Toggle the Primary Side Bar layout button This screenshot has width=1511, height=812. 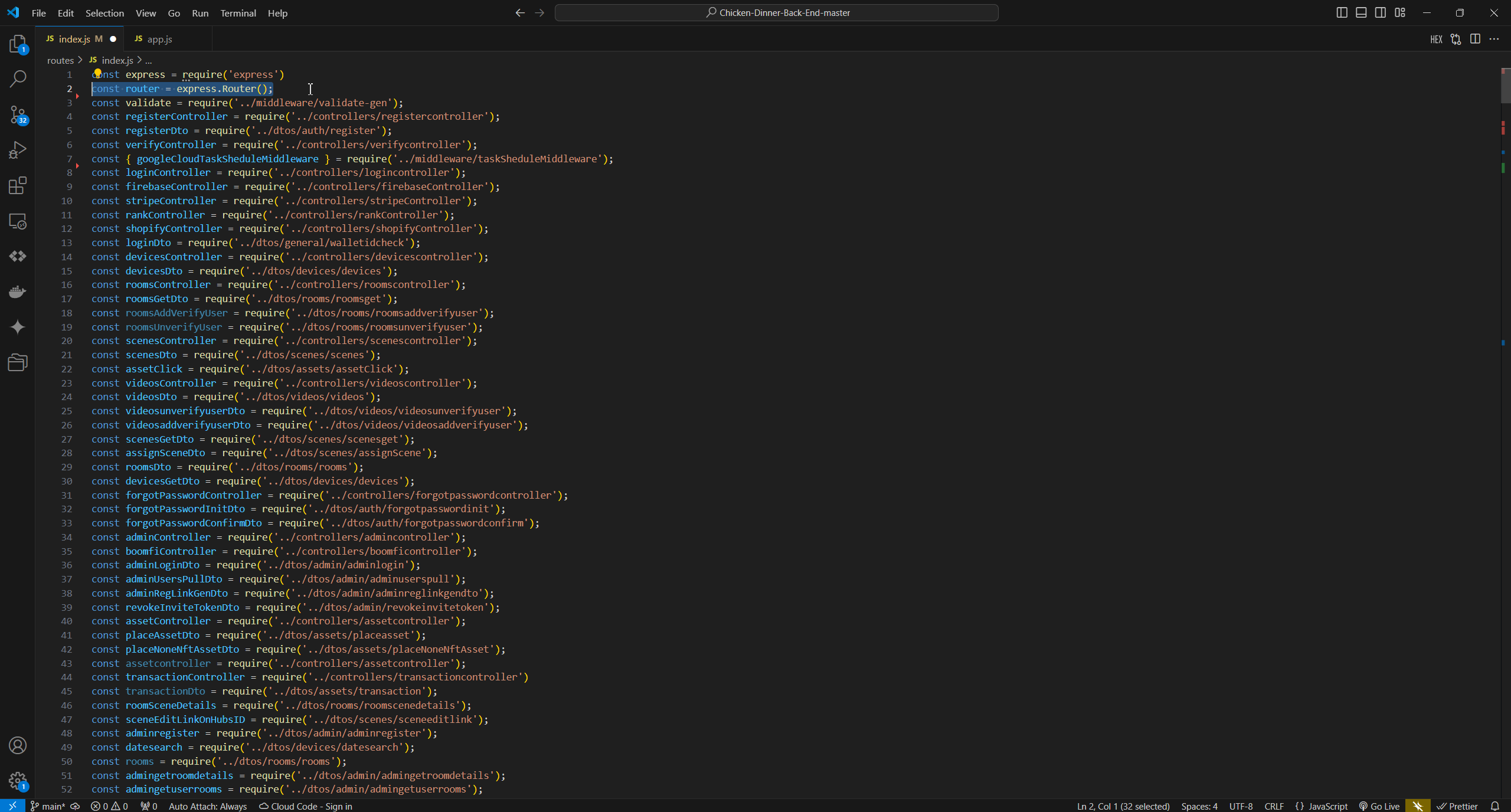click(x=1342, y=13)
